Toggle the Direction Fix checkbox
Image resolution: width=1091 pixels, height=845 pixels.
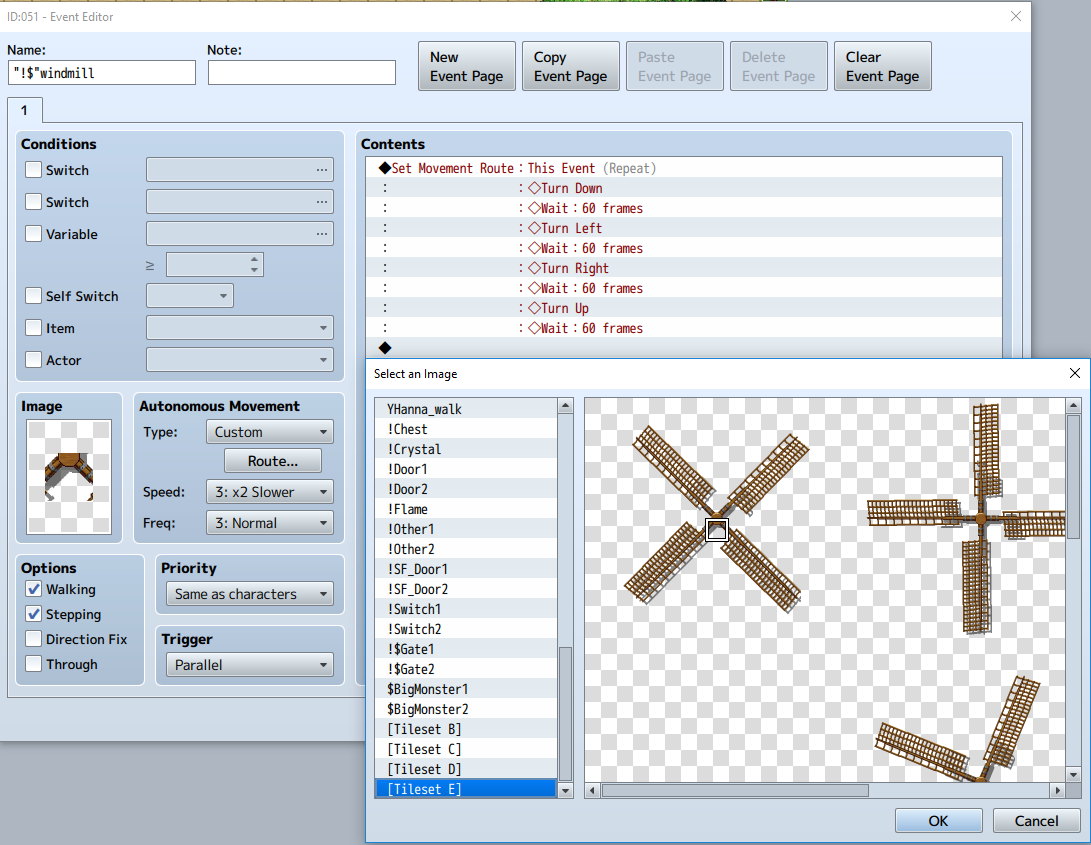point(33,639)
